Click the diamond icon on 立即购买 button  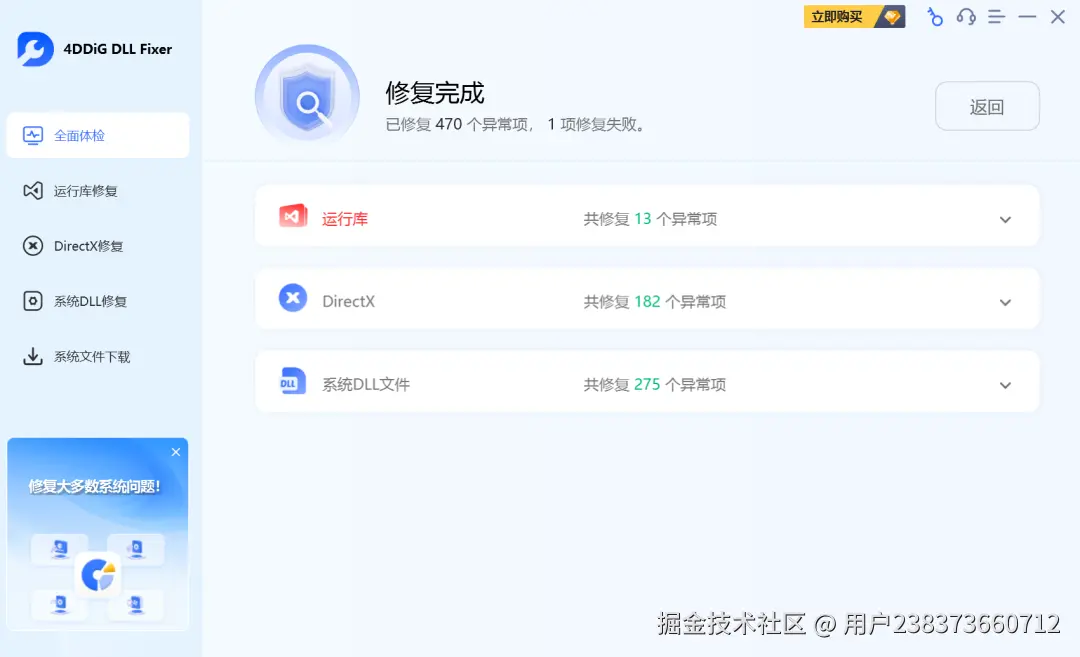891,17
